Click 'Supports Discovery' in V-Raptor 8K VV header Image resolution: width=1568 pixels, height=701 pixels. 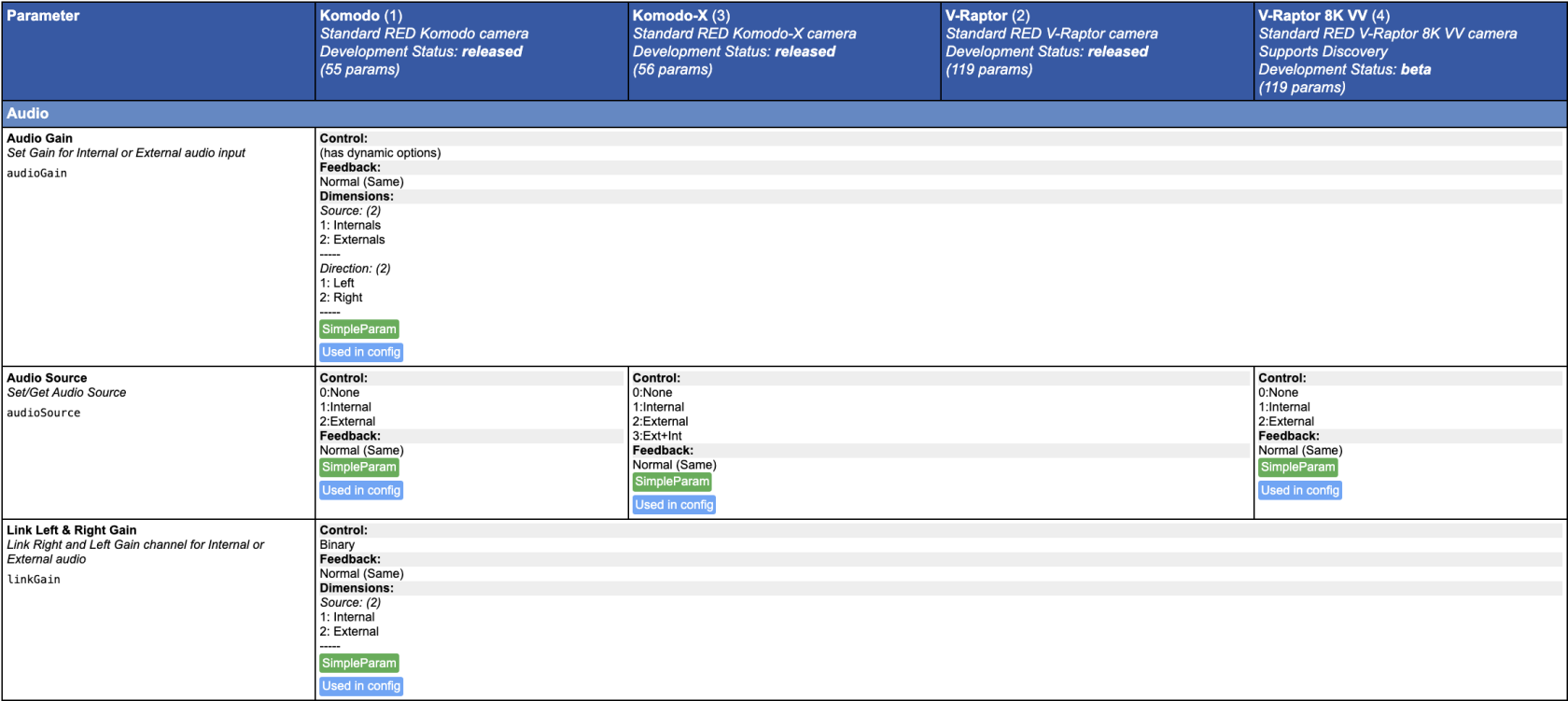click(1323, 52)
